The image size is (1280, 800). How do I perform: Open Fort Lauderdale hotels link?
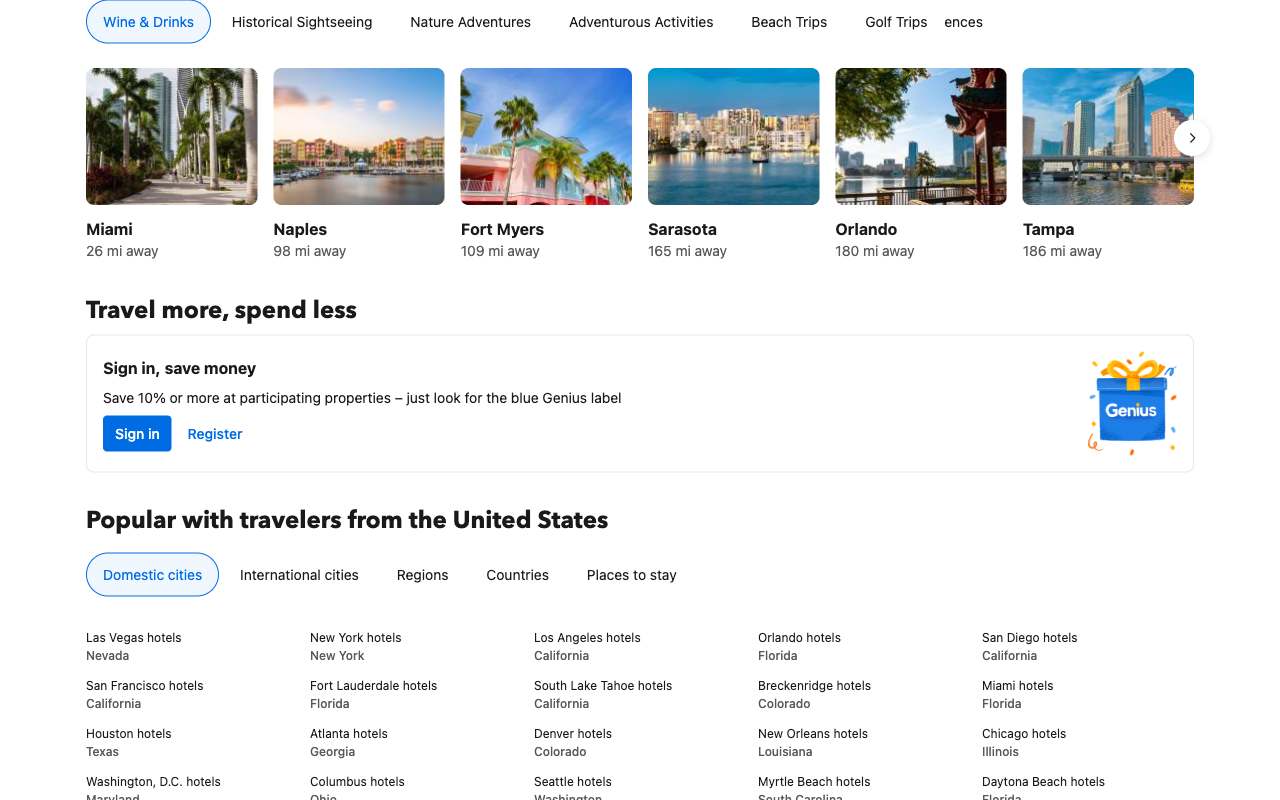[x=374, y=686]
